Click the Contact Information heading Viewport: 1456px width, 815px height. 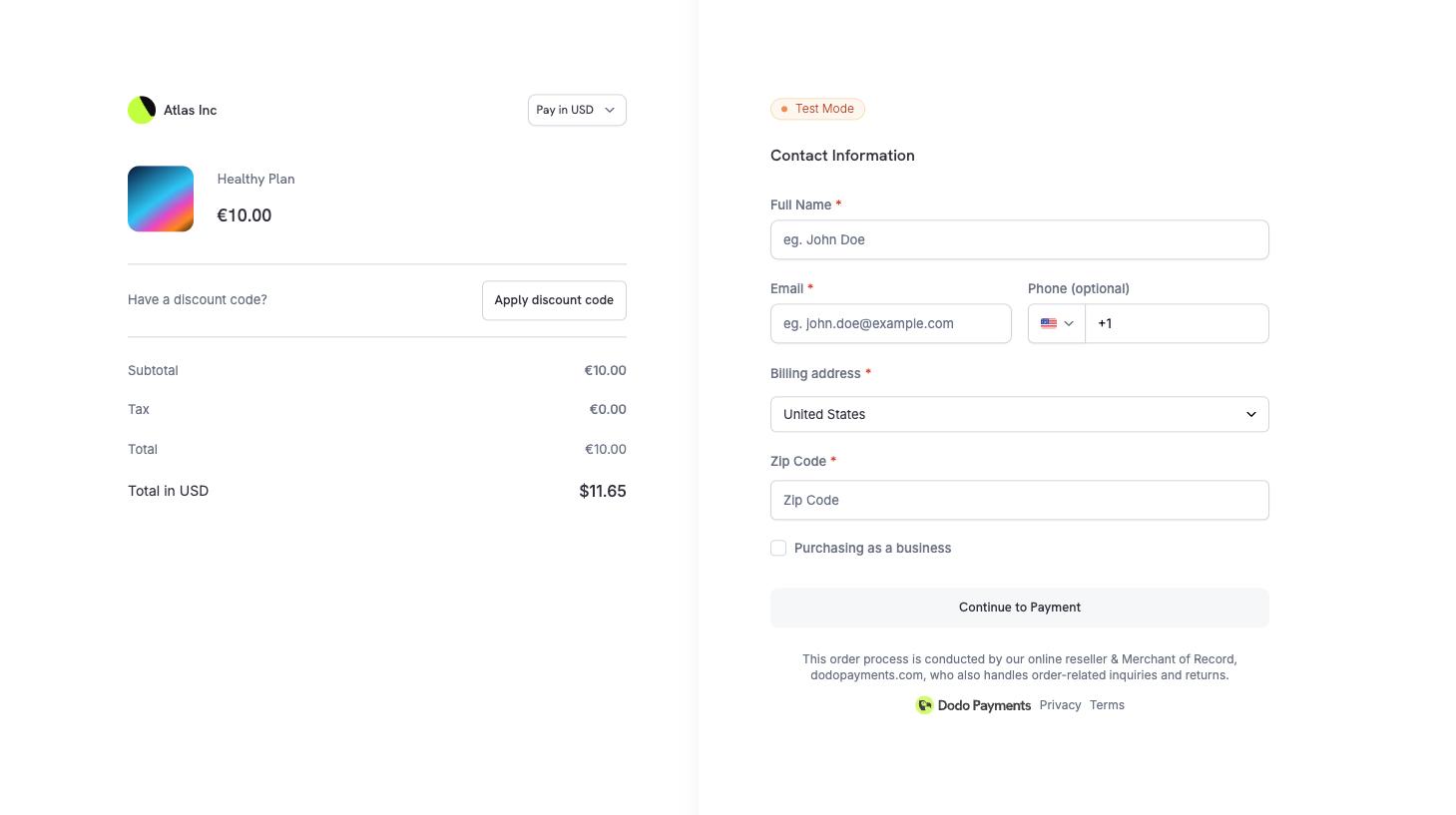tap(842, 155)
